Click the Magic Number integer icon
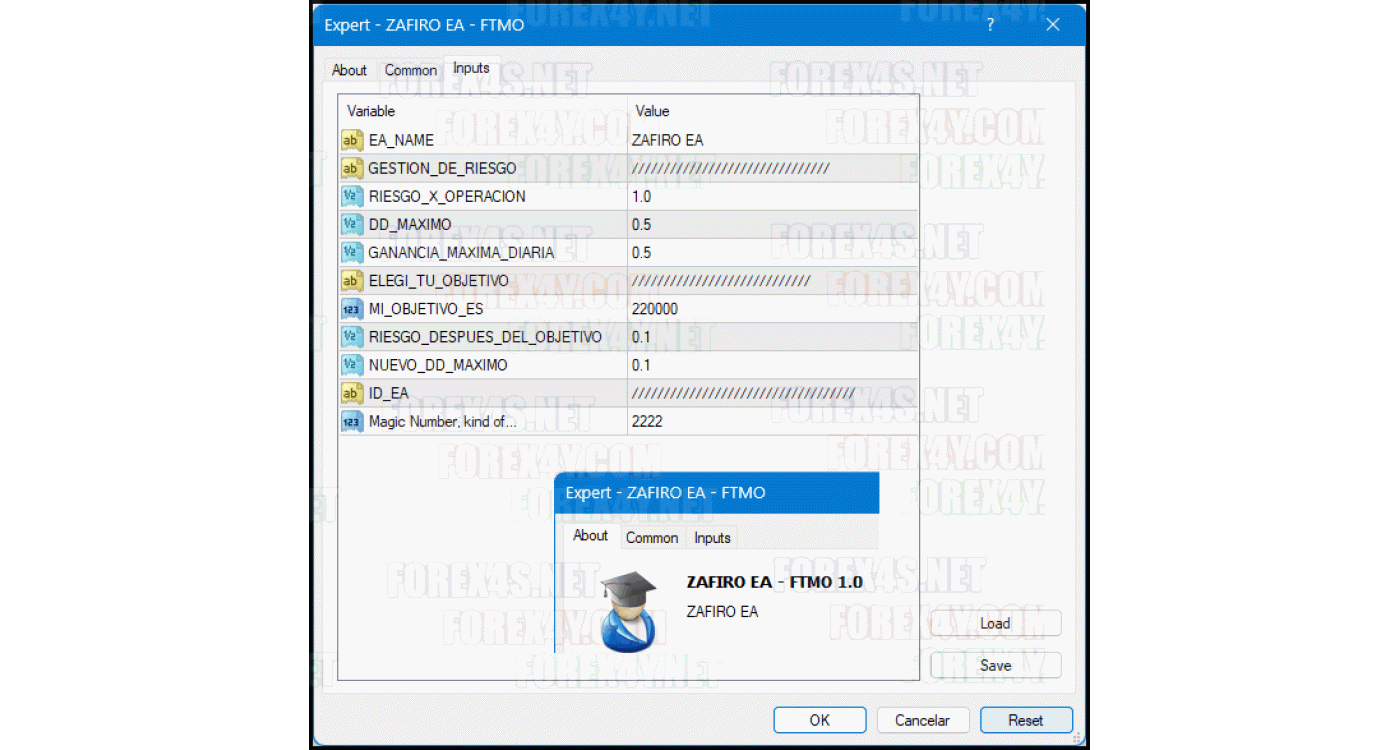The width and height of the screenshot is (1400, 750). pyautogui.click(x=351, y=421)
